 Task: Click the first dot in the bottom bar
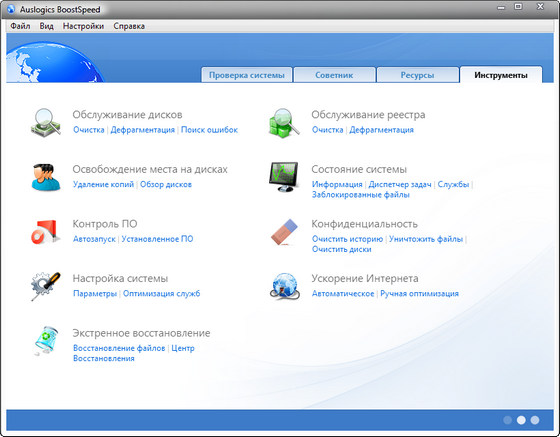point(508,420)
